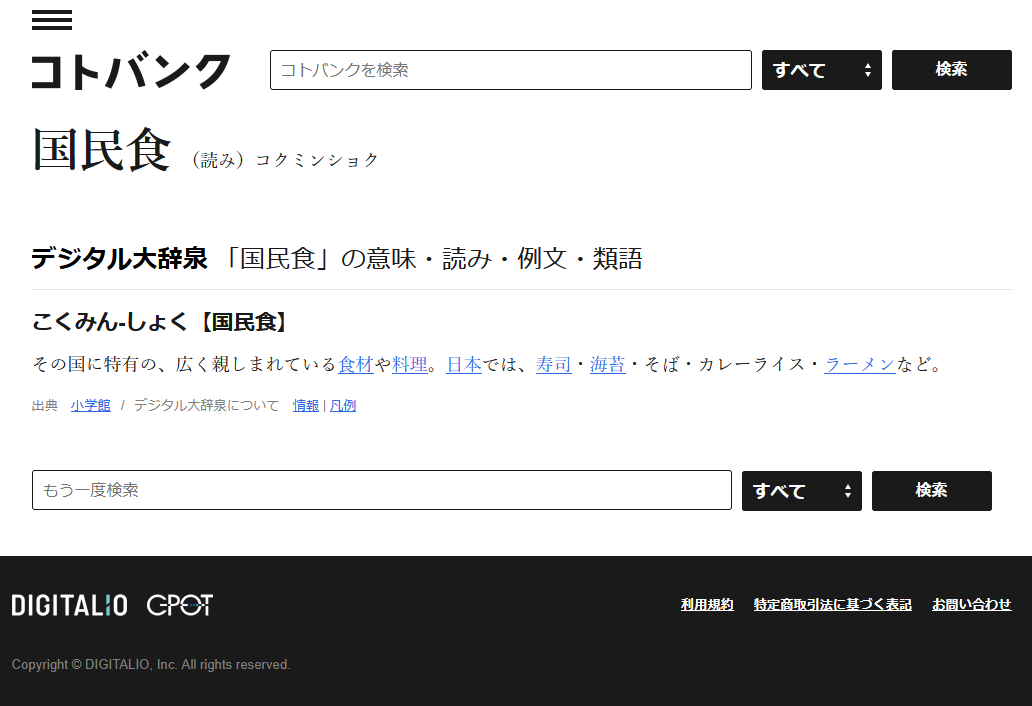
Task: Open the lower すべて dropdown
Action: (x=801, y=491)
